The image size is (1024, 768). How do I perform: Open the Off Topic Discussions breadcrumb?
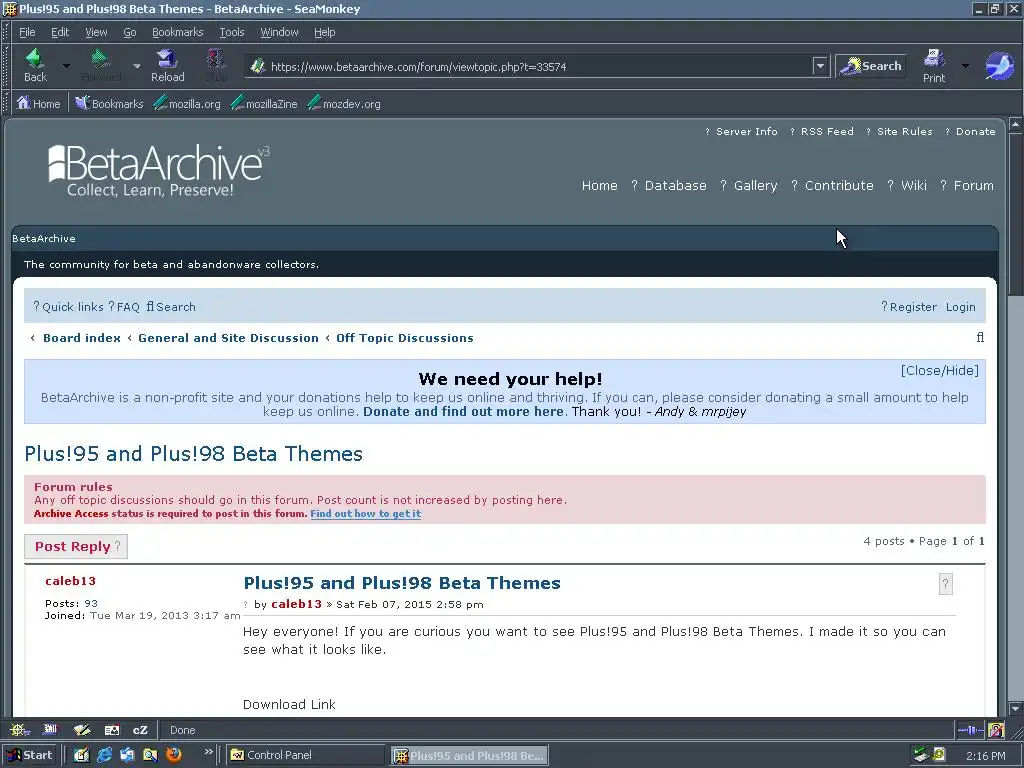(x=405, y=338)
